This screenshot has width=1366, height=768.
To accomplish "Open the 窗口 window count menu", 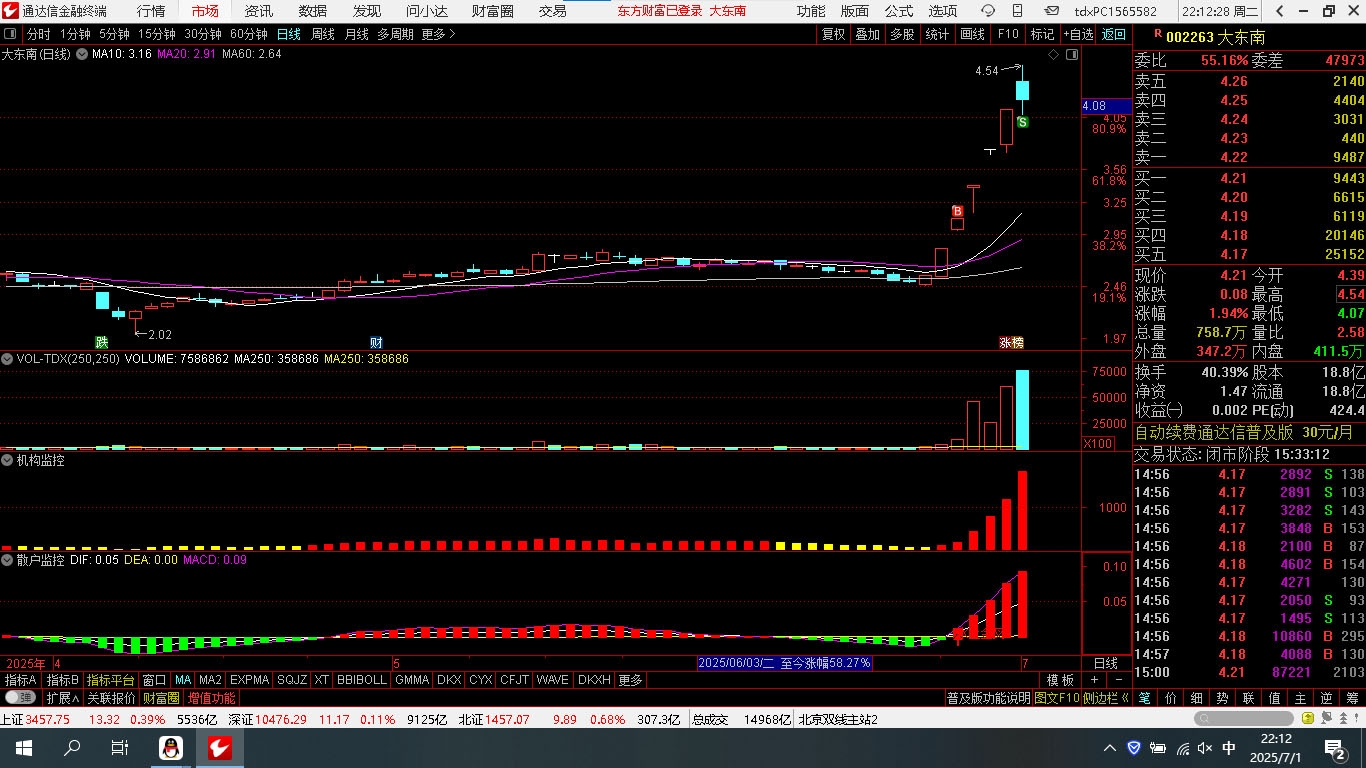I will 154,680.
